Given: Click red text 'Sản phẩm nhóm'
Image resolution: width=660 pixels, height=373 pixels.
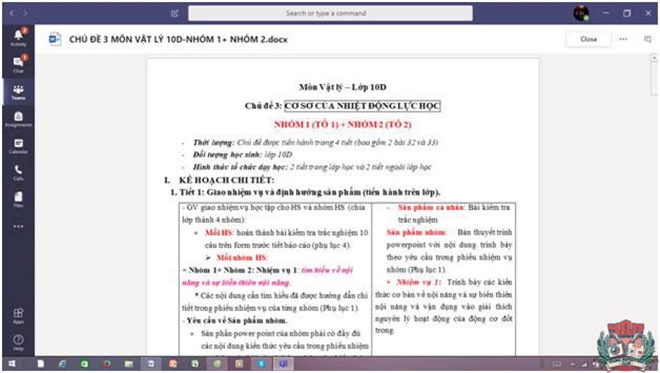Looking at the screenshot, I should (416, 232).
